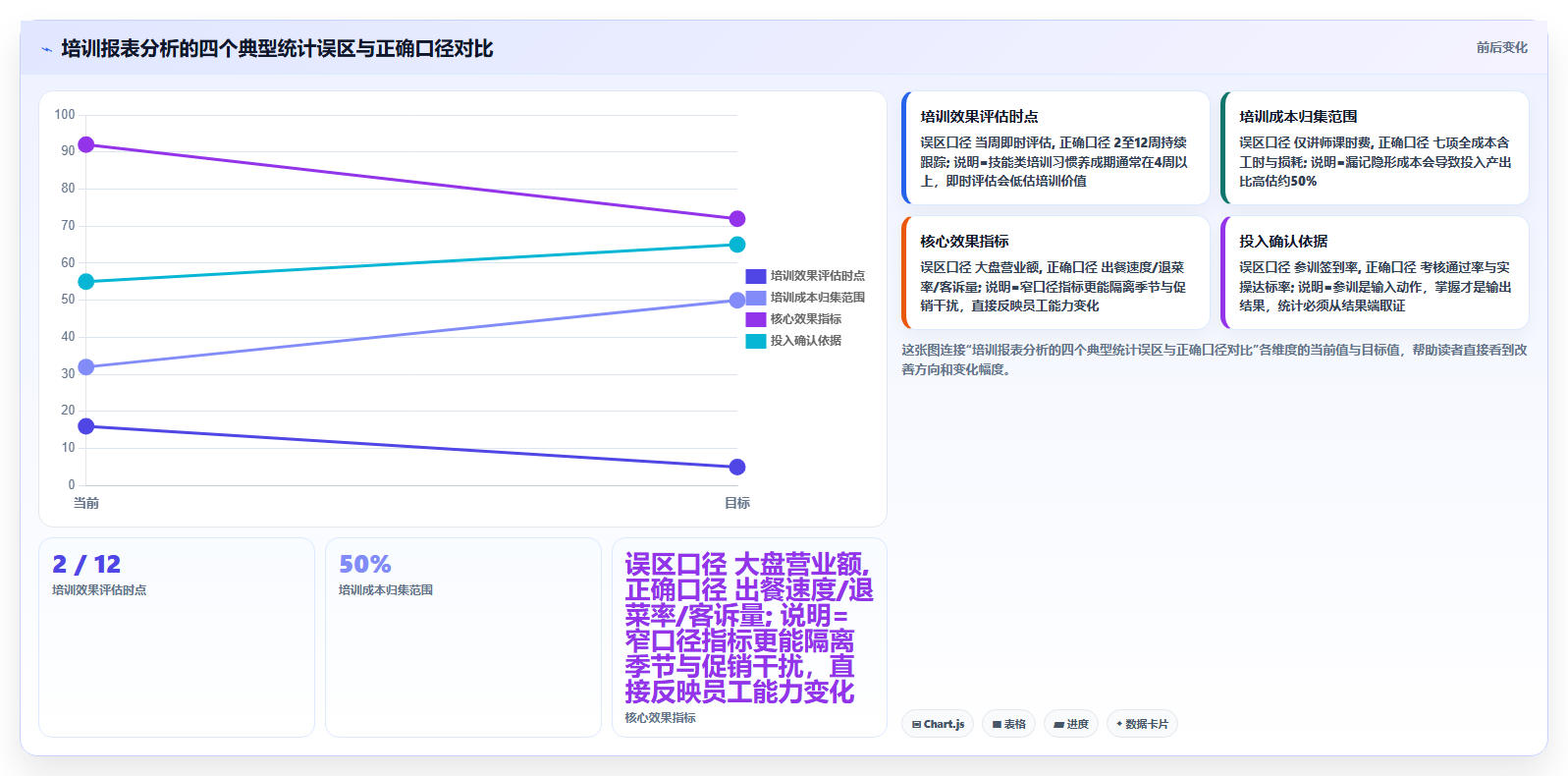The height and width of the screenshot is (776, 1568).
Task: Click the light blue data point at 目标 value 50
Action: [737, 301]
